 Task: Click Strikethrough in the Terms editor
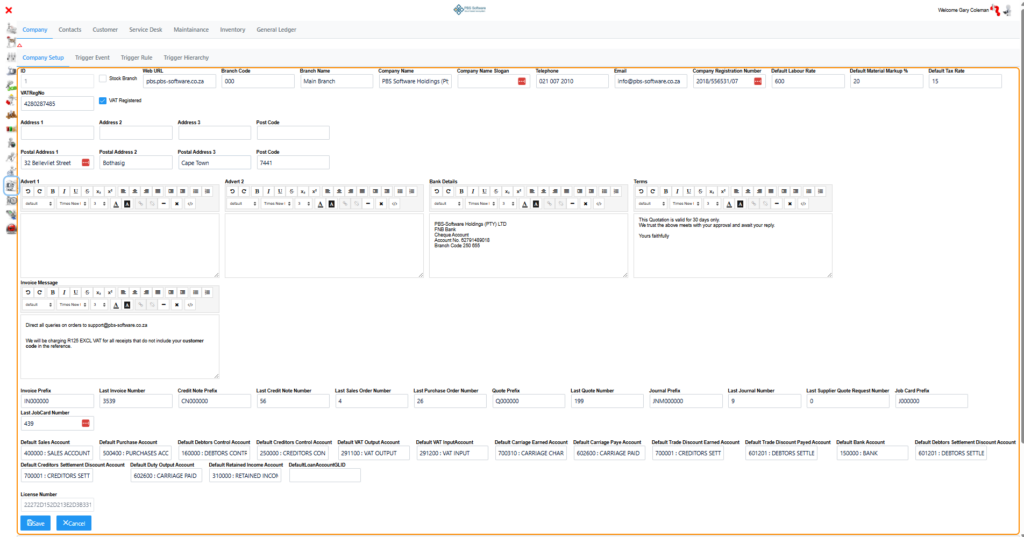coord(701,191)
